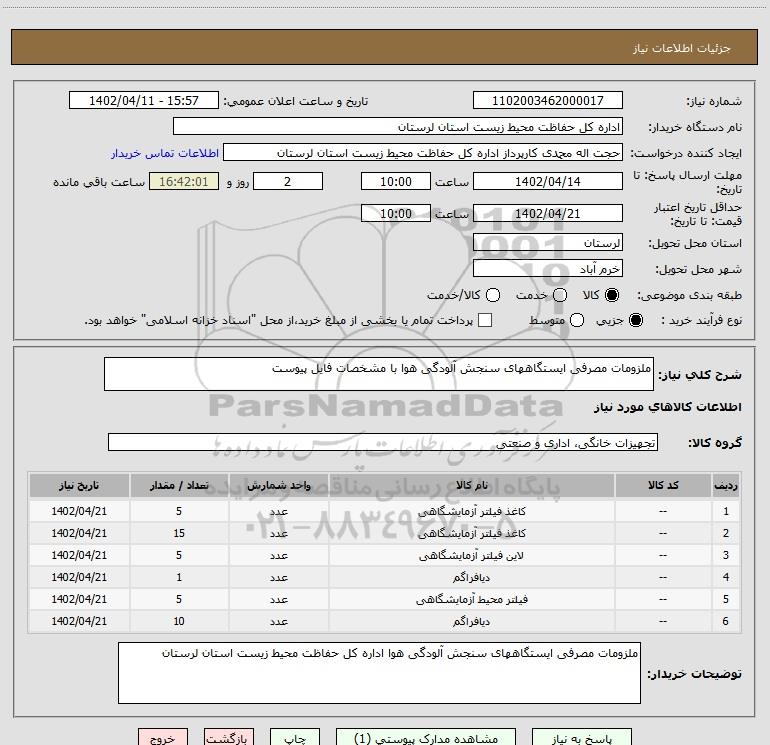This screenshot has height=745, width=770.
Task: Click the جزئیات اطلاعات نیاز header title
Action: 682,48
